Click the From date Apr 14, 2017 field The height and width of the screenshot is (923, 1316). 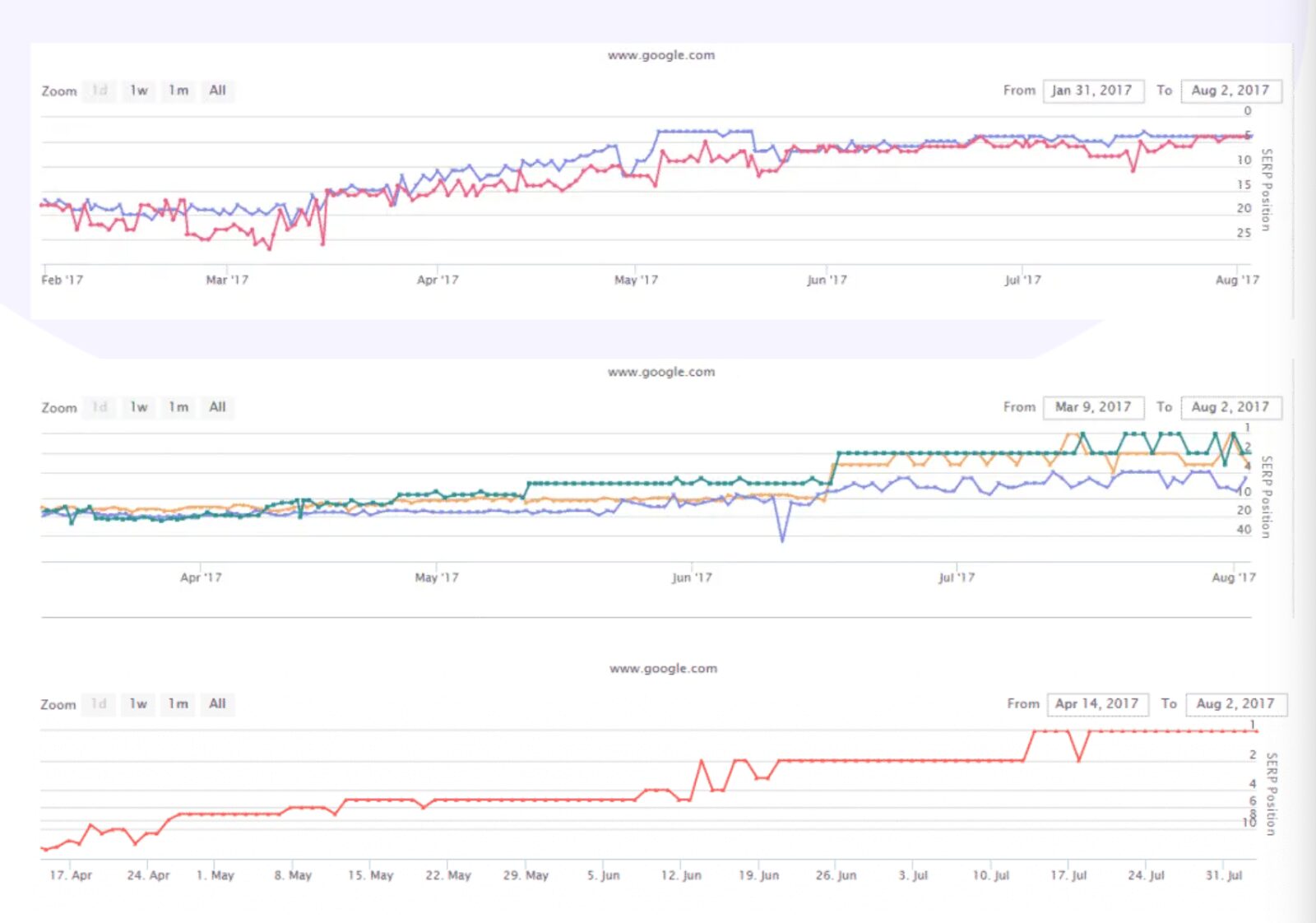(1096, 704)
